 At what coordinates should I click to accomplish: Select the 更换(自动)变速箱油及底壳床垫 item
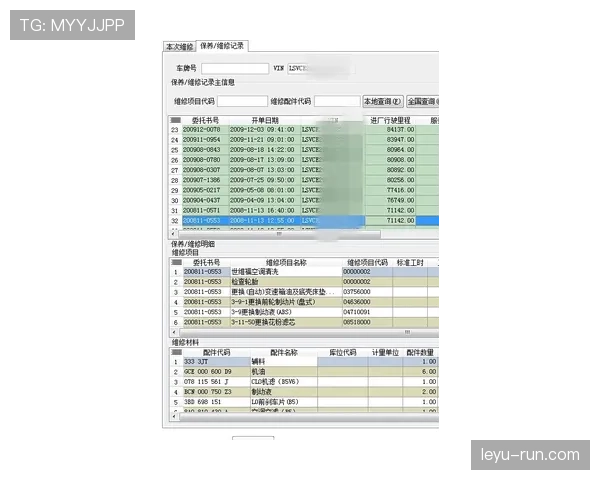tap(286, 292)
